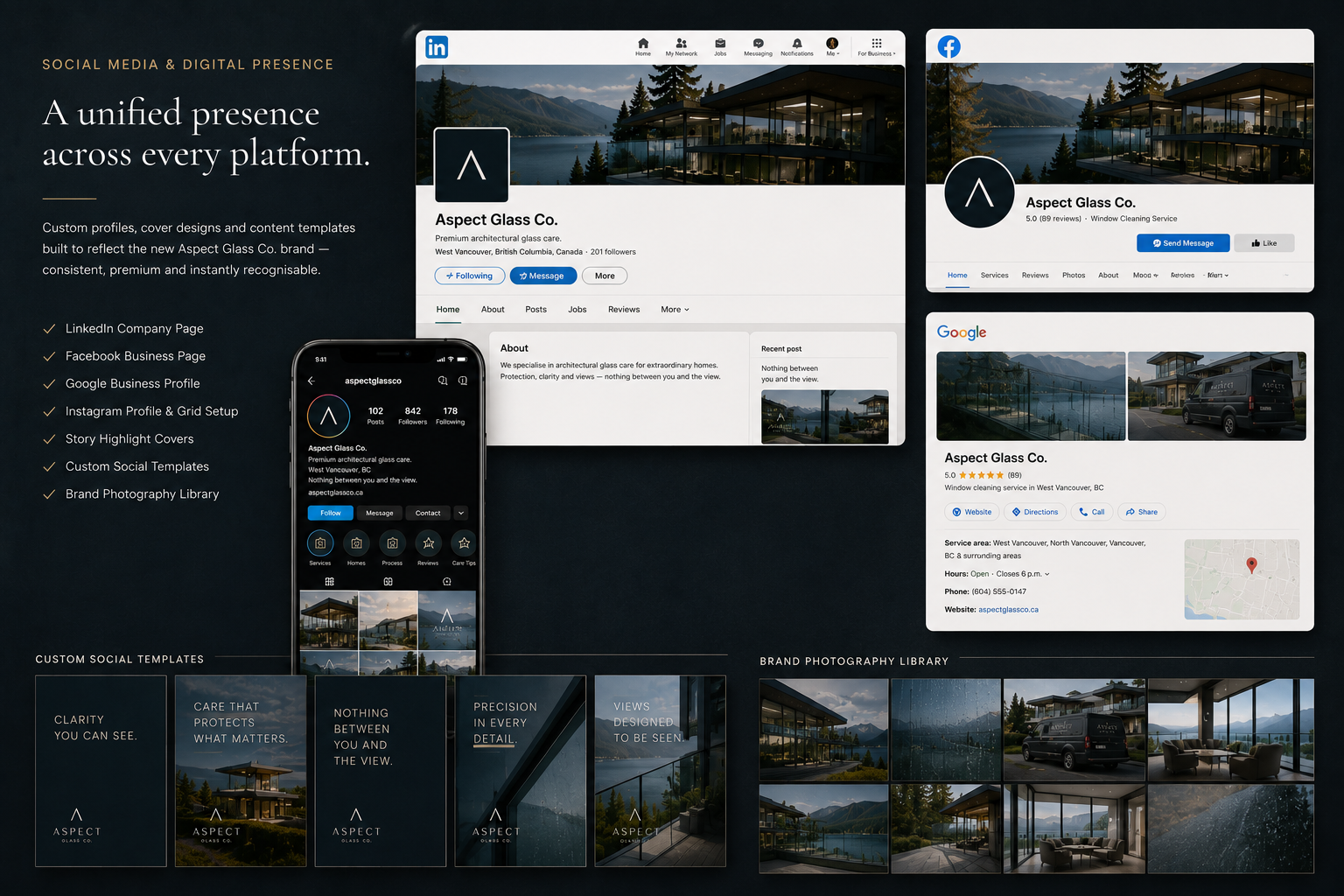Image resolution: width=1344 pixels, height=896 pixels.
Task: Click the LinkedIn logo icon
Action: (437, 47)
